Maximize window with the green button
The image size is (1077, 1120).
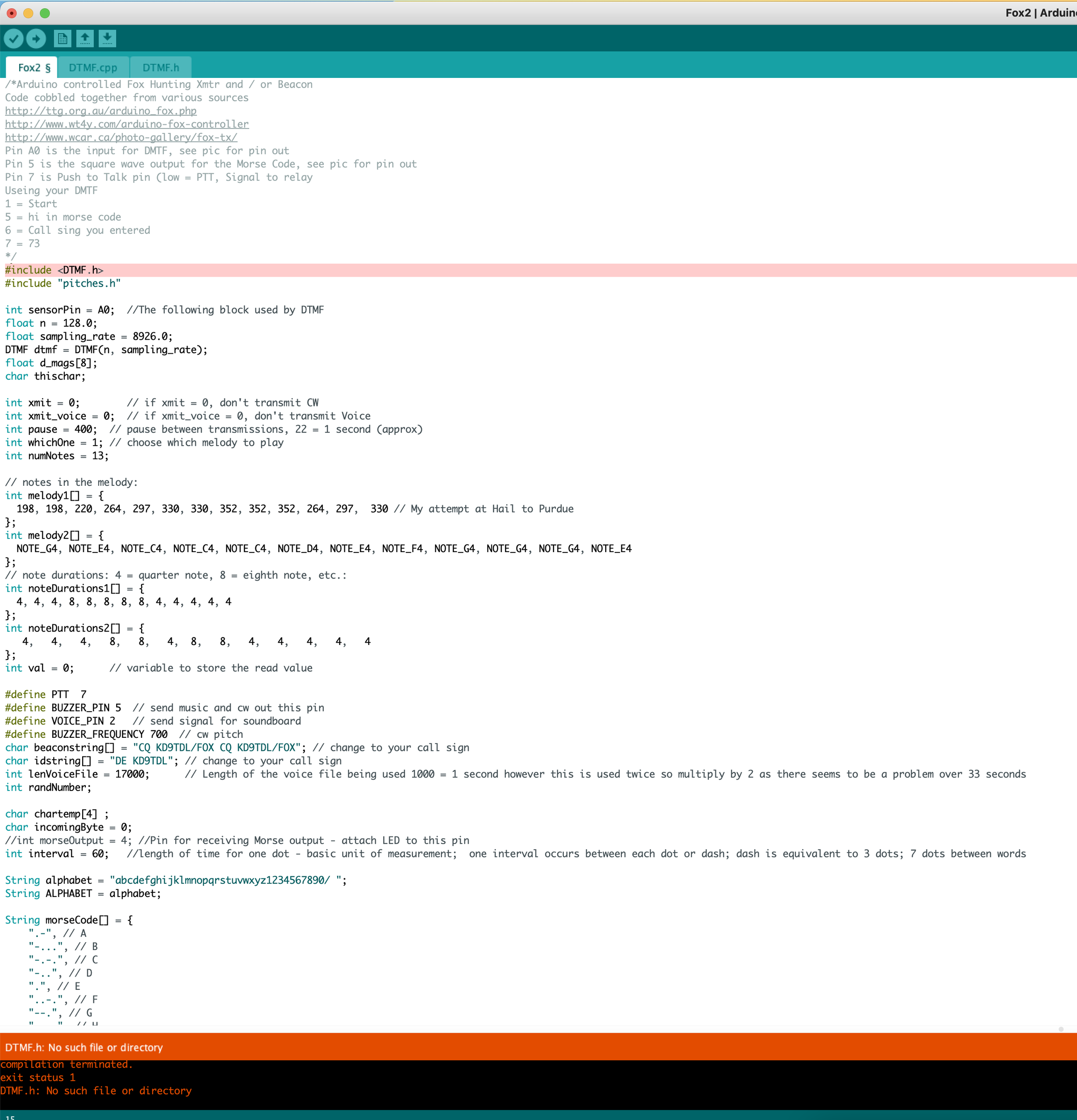[45, 13]
